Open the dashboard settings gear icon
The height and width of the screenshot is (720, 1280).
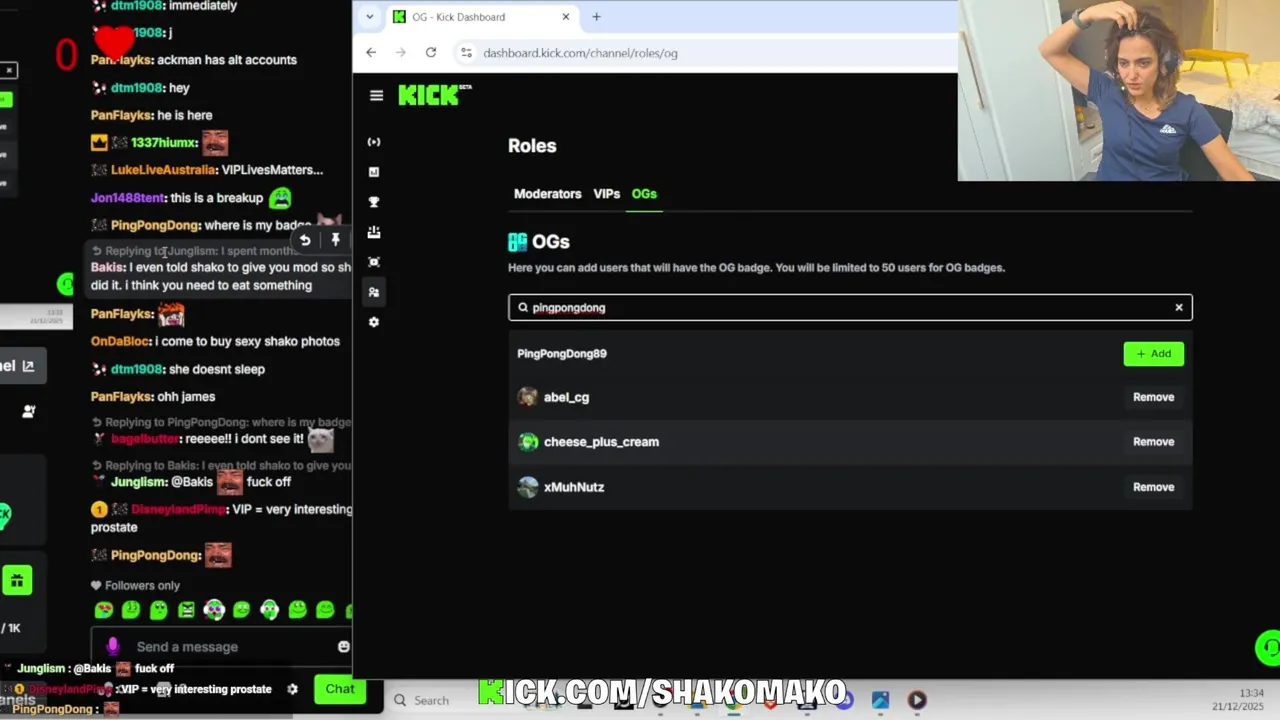pyautogui.click(x=374, y=322)
